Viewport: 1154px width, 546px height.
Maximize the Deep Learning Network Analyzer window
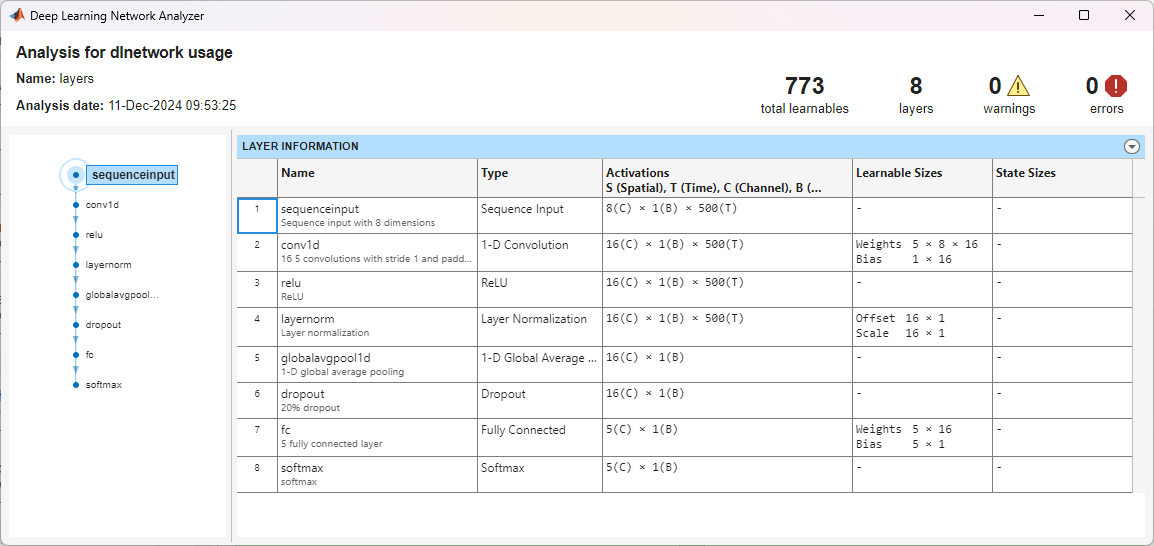click(1084, 15)
